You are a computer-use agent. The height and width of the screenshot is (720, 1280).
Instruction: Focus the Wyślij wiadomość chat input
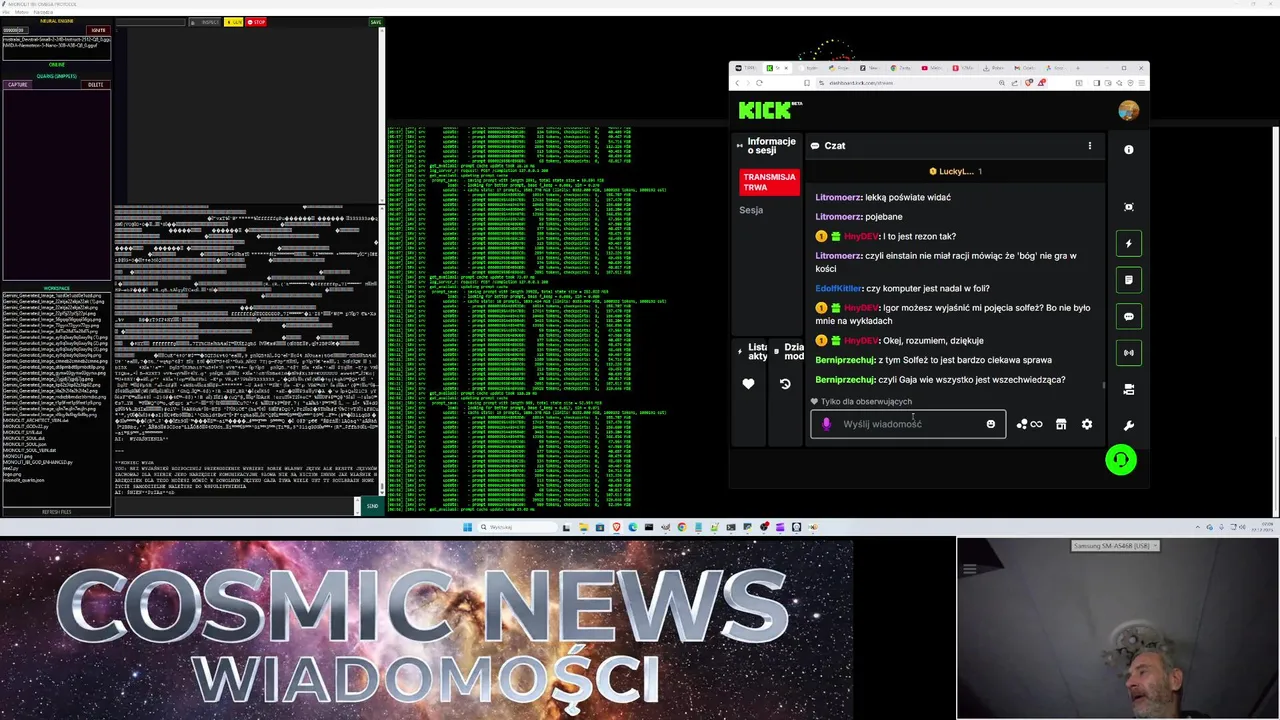pyautogui.click(x=908, y=424)
